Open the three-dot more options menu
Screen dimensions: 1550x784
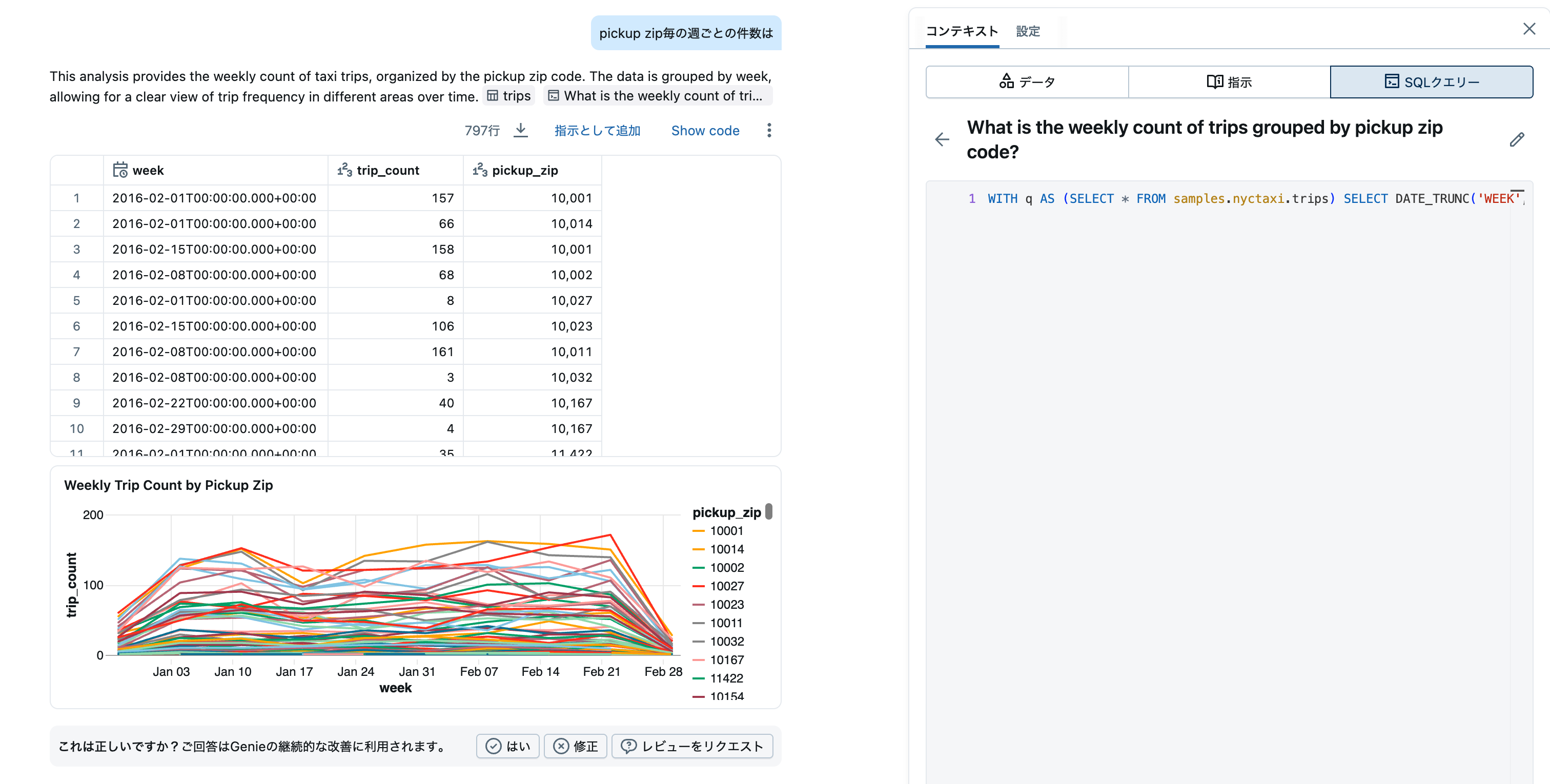pos(768,130)
